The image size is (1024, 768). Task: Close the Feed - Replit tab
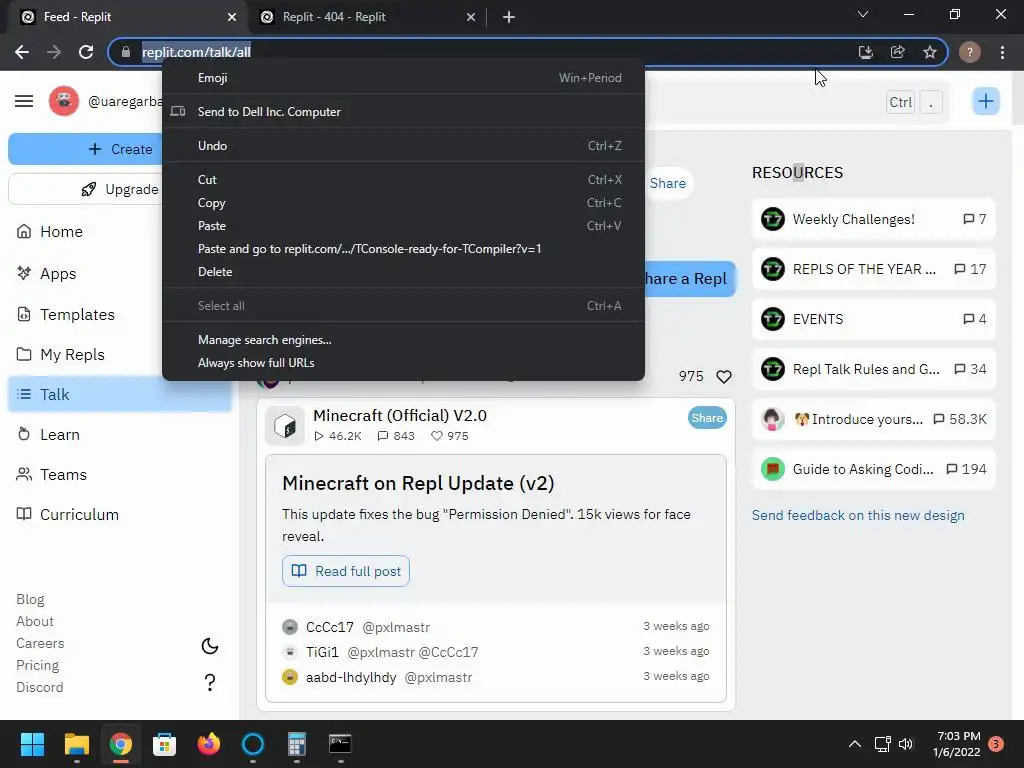pyautogui.click(x=232, y=17)
